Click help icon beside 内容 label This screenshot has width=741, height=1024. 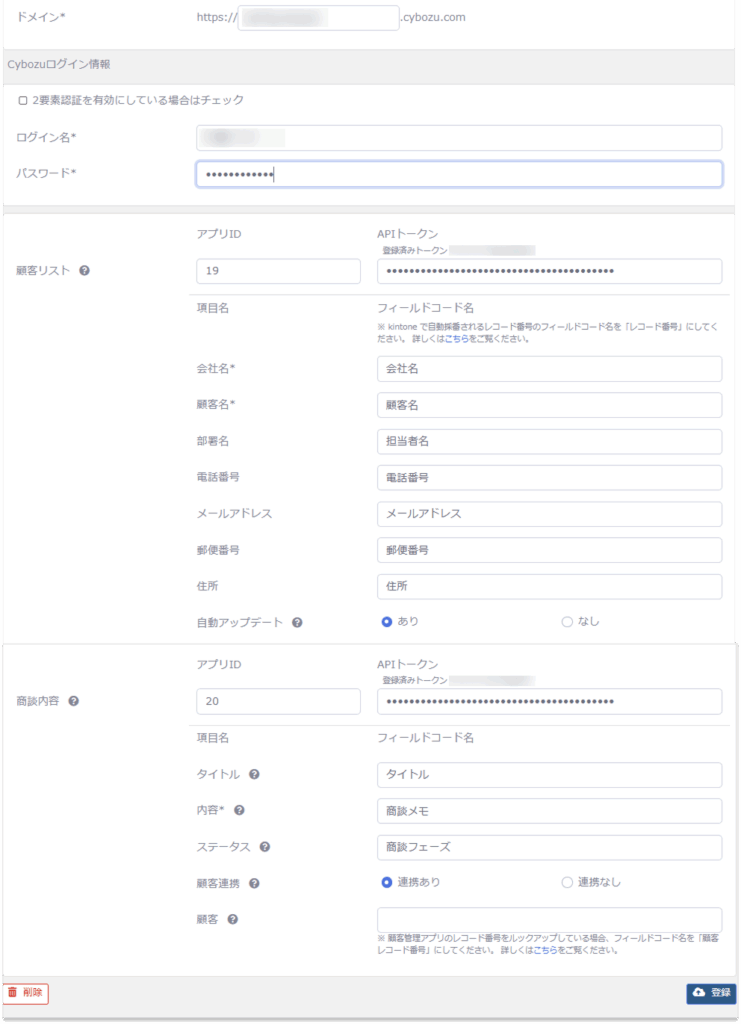(239, 810)
